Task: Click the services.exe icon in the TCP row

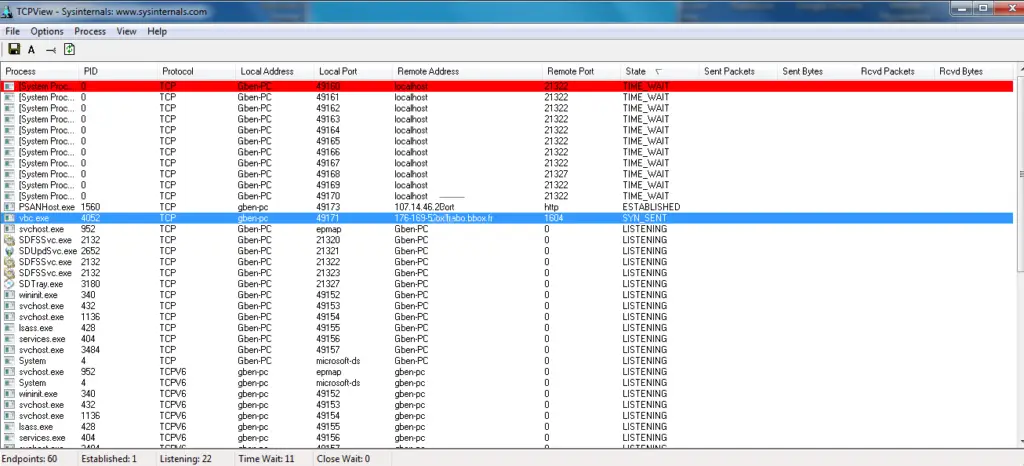Action: tap(9, 339)
